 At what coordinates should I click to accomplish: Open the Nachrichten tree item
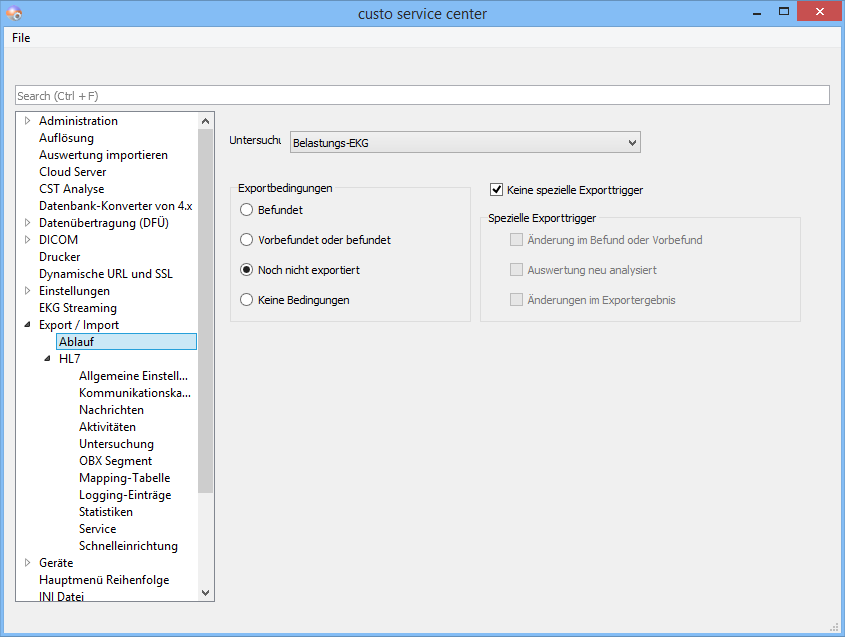[111, 410]
